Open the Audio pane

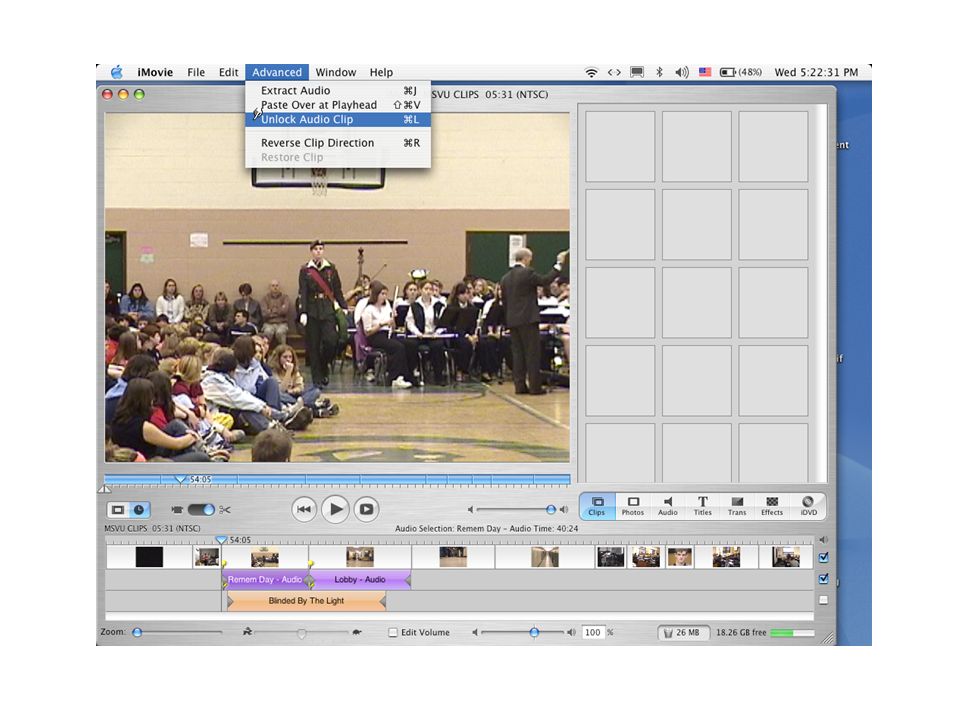[x=667, y=506]
